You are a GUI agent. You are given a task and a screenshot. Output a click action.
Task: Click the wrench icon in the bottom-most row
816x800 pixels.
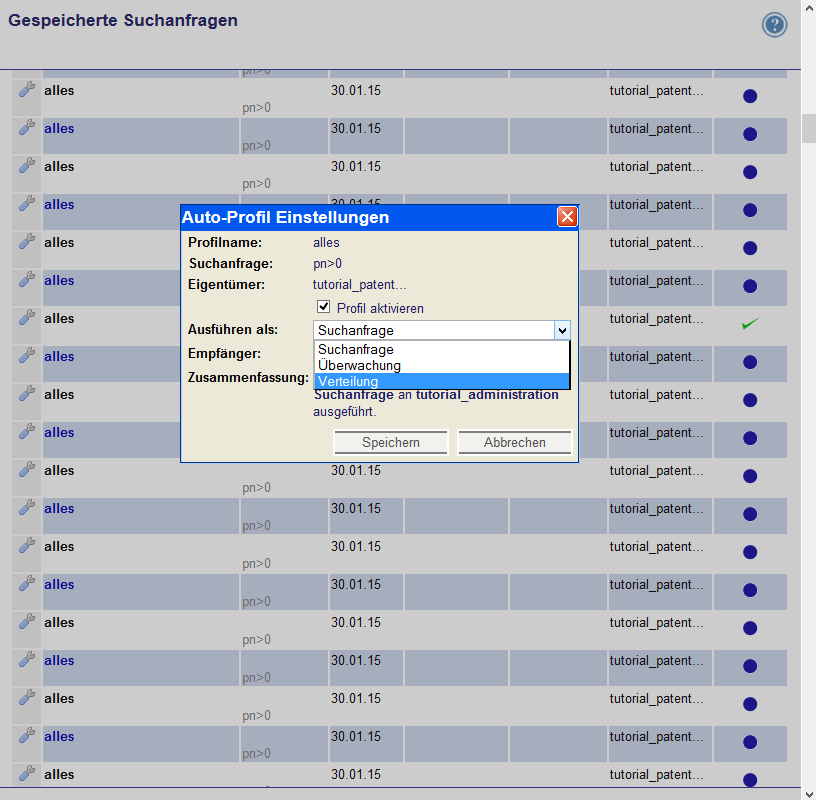tap(27, 773)
